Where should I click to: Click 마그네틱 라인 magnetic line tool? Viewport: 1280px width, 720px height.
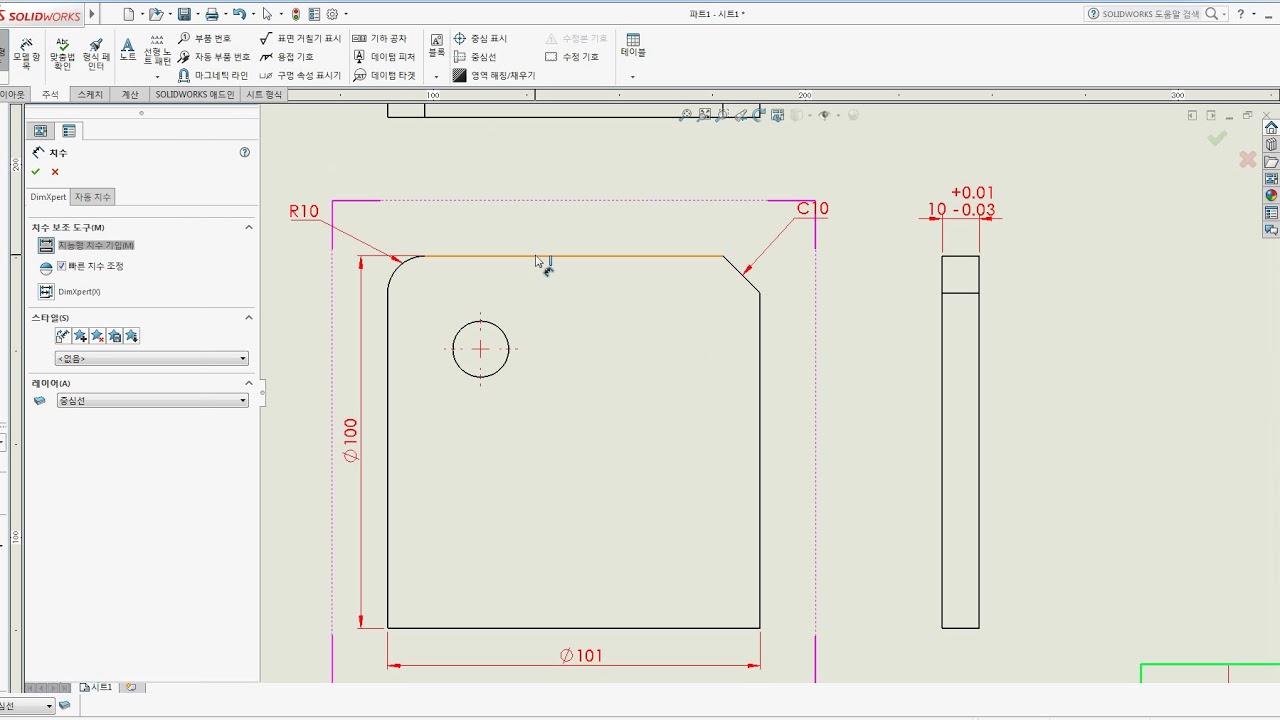click(212, 75)
